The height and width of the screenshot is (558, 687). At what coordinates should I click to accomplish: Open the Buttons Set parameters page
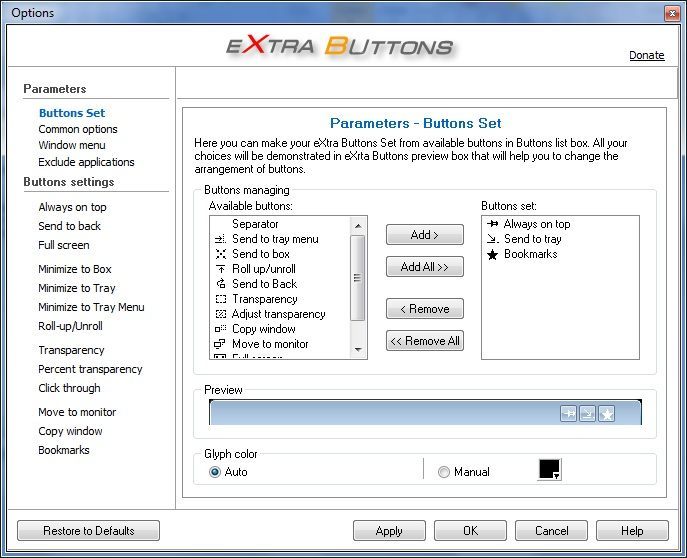pyautogui.click(x=72, y=113)
